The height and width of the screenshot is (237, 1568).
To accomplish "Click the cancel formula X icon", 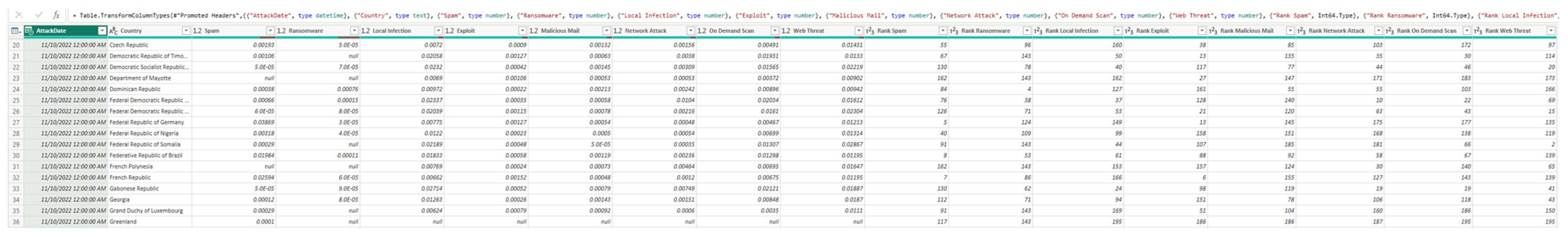I will tap(18, 15).
